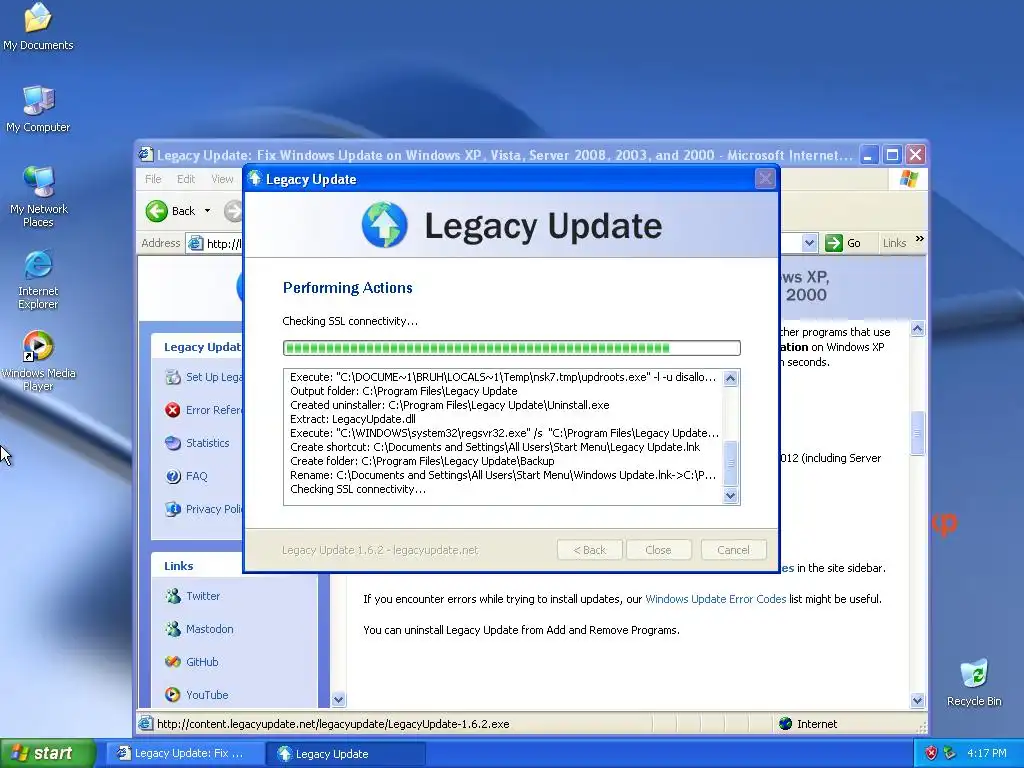Select the 'Rename:' Windows Update.lnk log line
Screen dimensions: 1024x768
[503, 475]
